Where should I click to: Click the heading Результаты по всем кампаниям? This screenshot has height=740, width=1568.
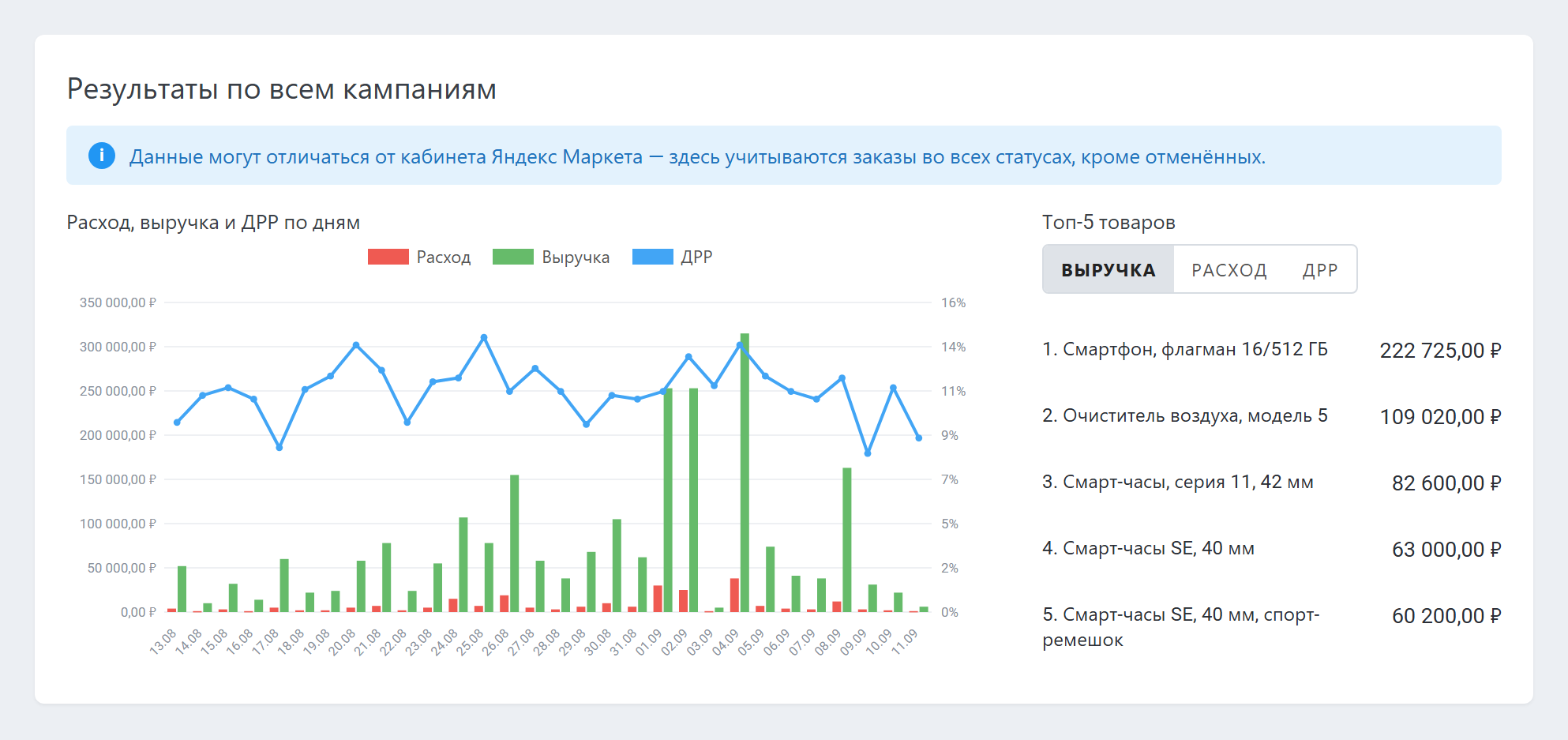click(x=282, y=89)
